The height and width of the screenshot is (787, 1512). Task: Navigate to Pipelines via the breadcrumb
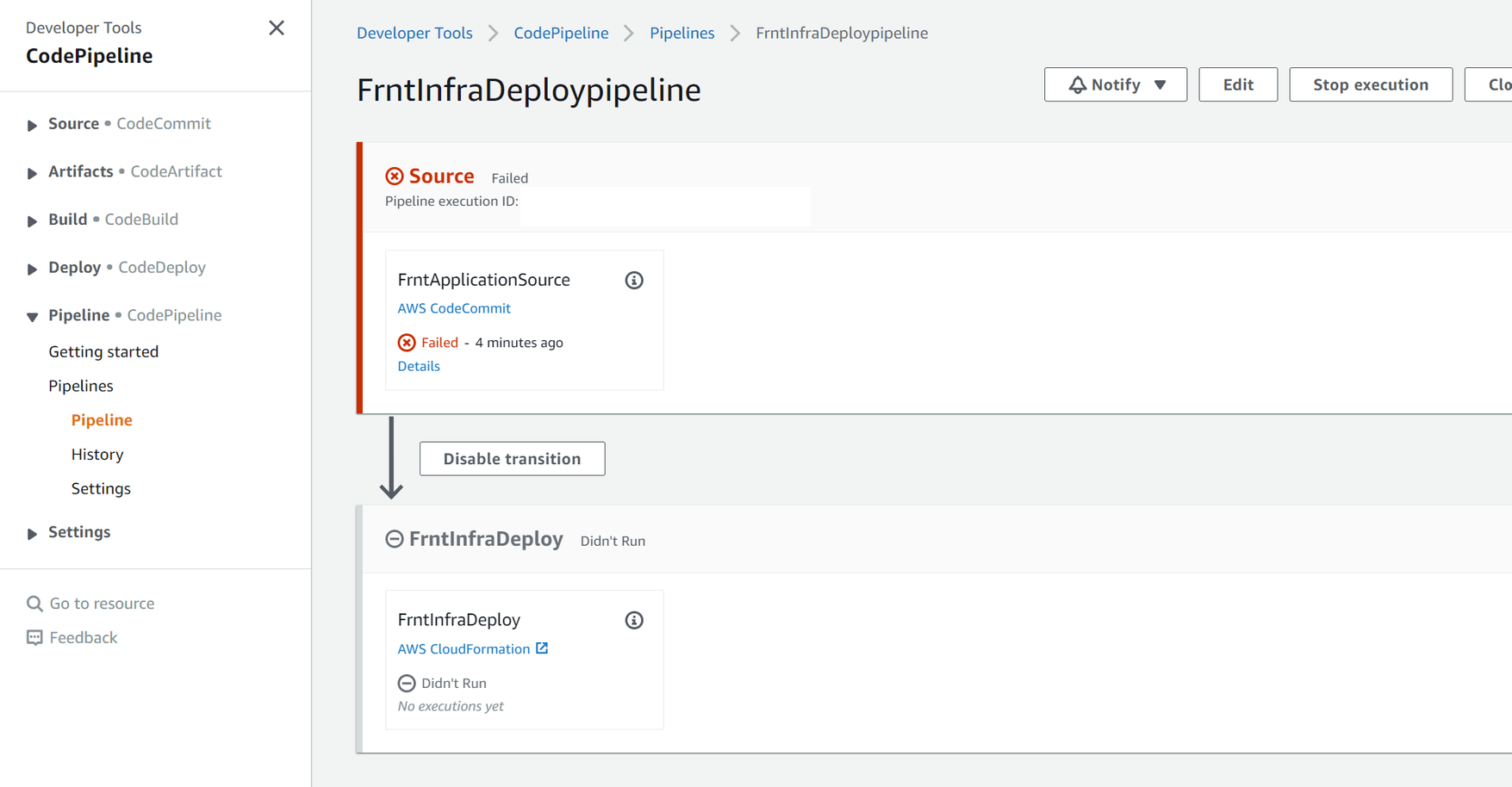pyautogui.click(x=681, y=33)
